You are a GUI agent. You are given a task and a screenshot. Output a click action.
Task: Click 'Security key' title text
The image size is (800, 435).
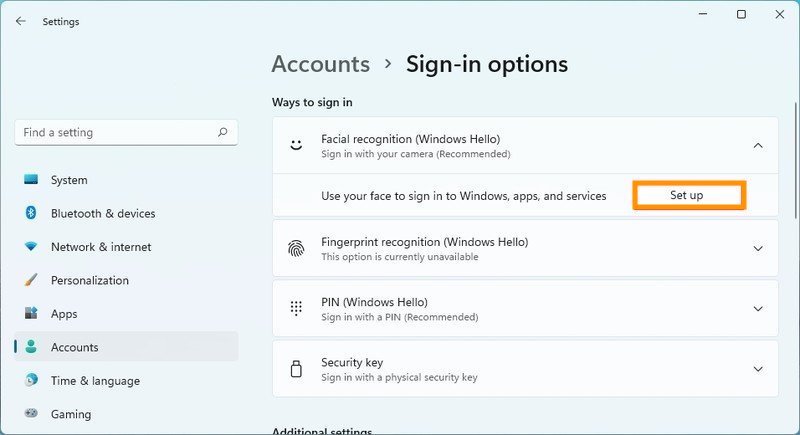[x=352, y=362]
